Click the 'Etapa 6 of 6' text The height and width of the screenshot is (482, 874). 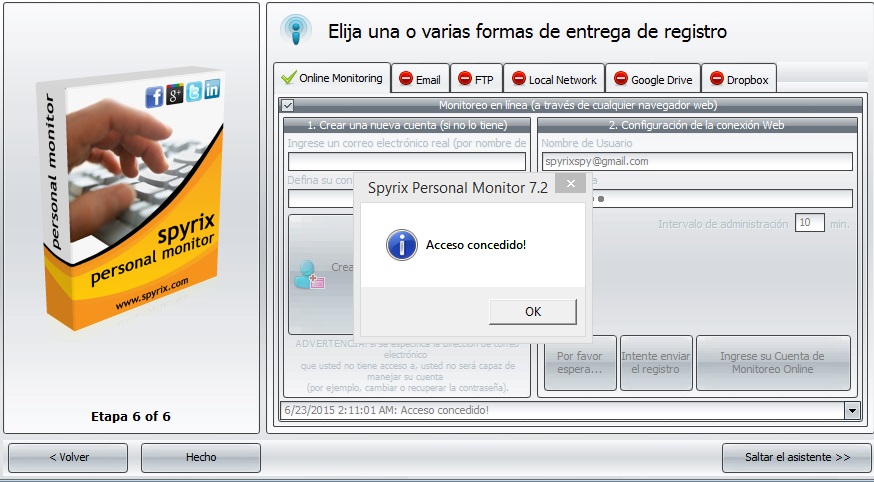coord(131,417)
